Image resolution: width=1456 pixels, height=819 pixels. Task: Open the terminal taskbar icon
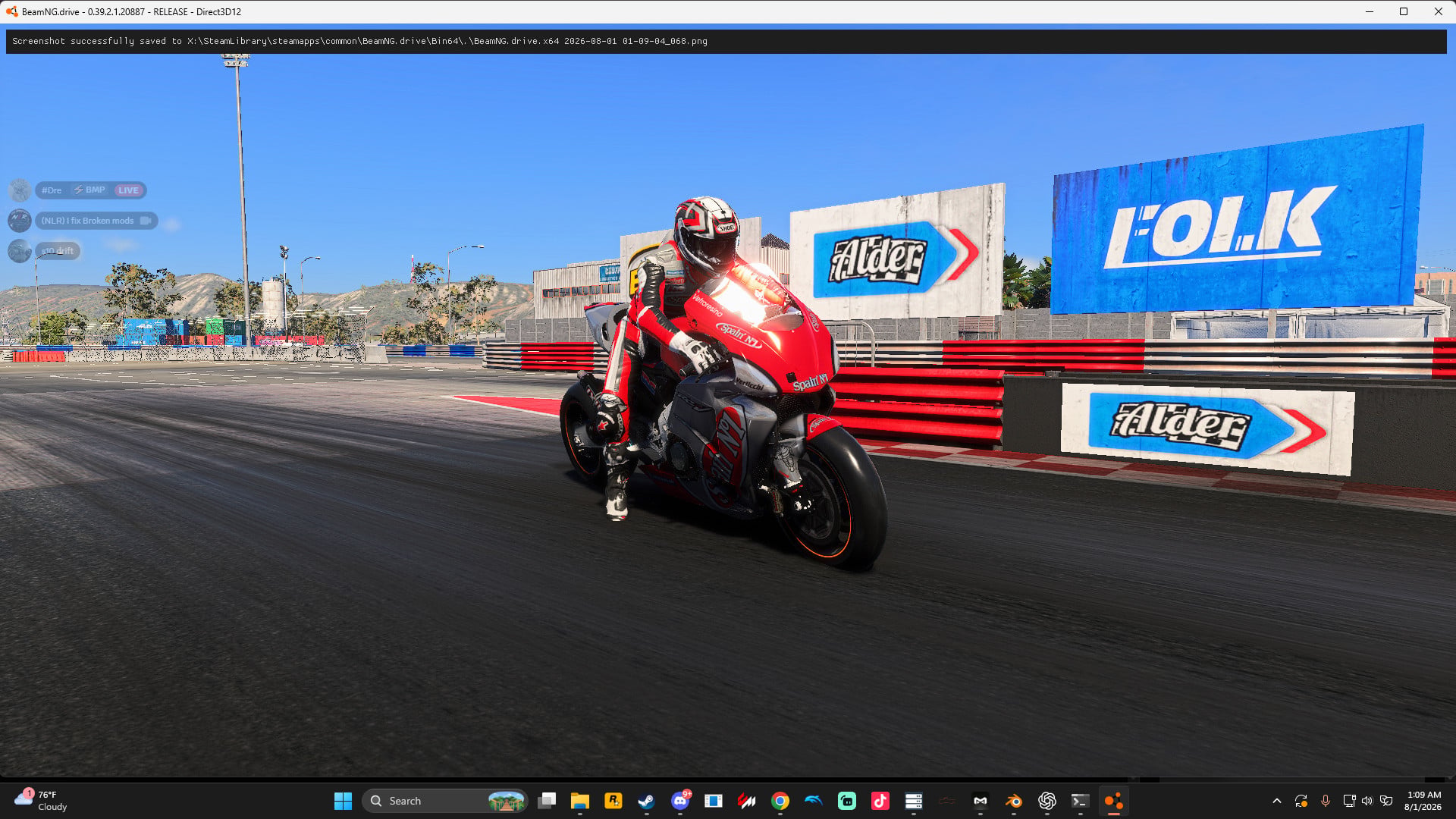[1081, 801]
